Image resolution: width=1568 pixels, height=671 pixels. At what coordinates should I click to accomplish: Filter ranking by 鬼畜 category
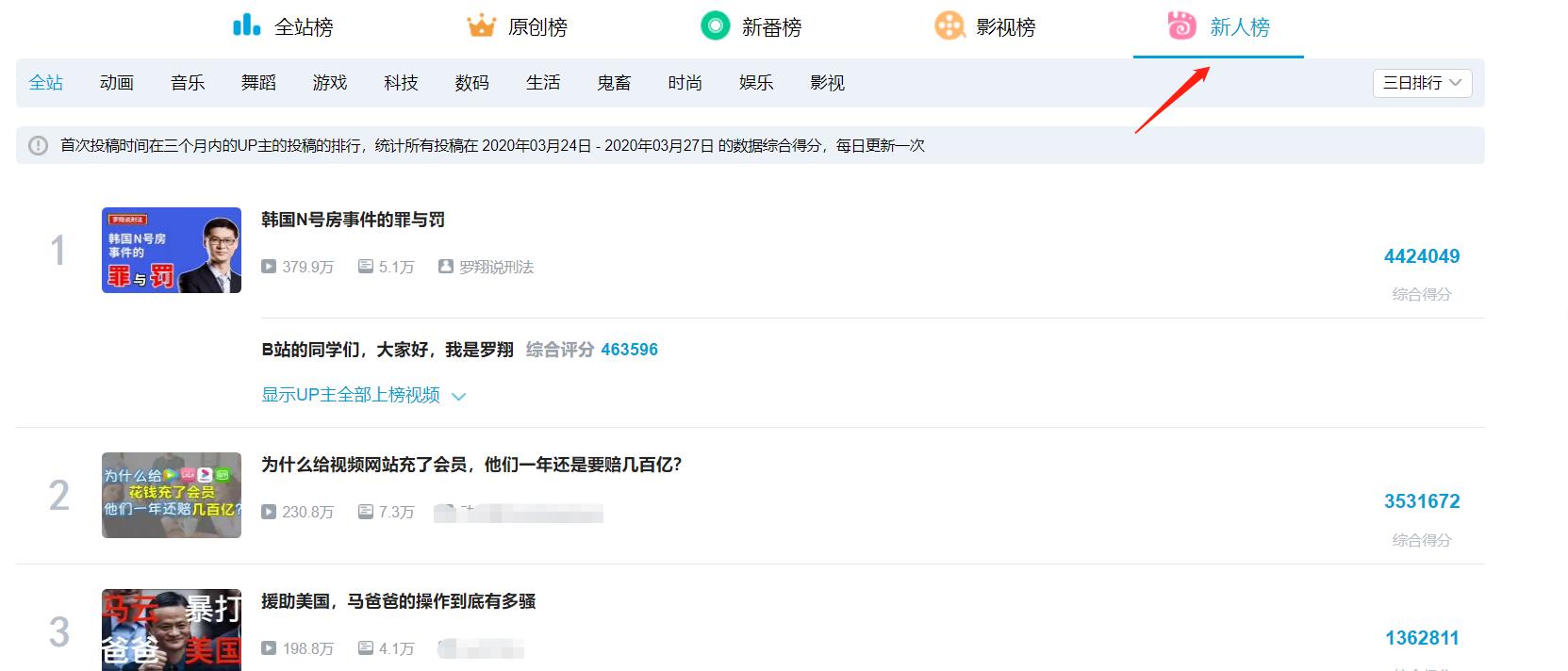coord(614,83)
